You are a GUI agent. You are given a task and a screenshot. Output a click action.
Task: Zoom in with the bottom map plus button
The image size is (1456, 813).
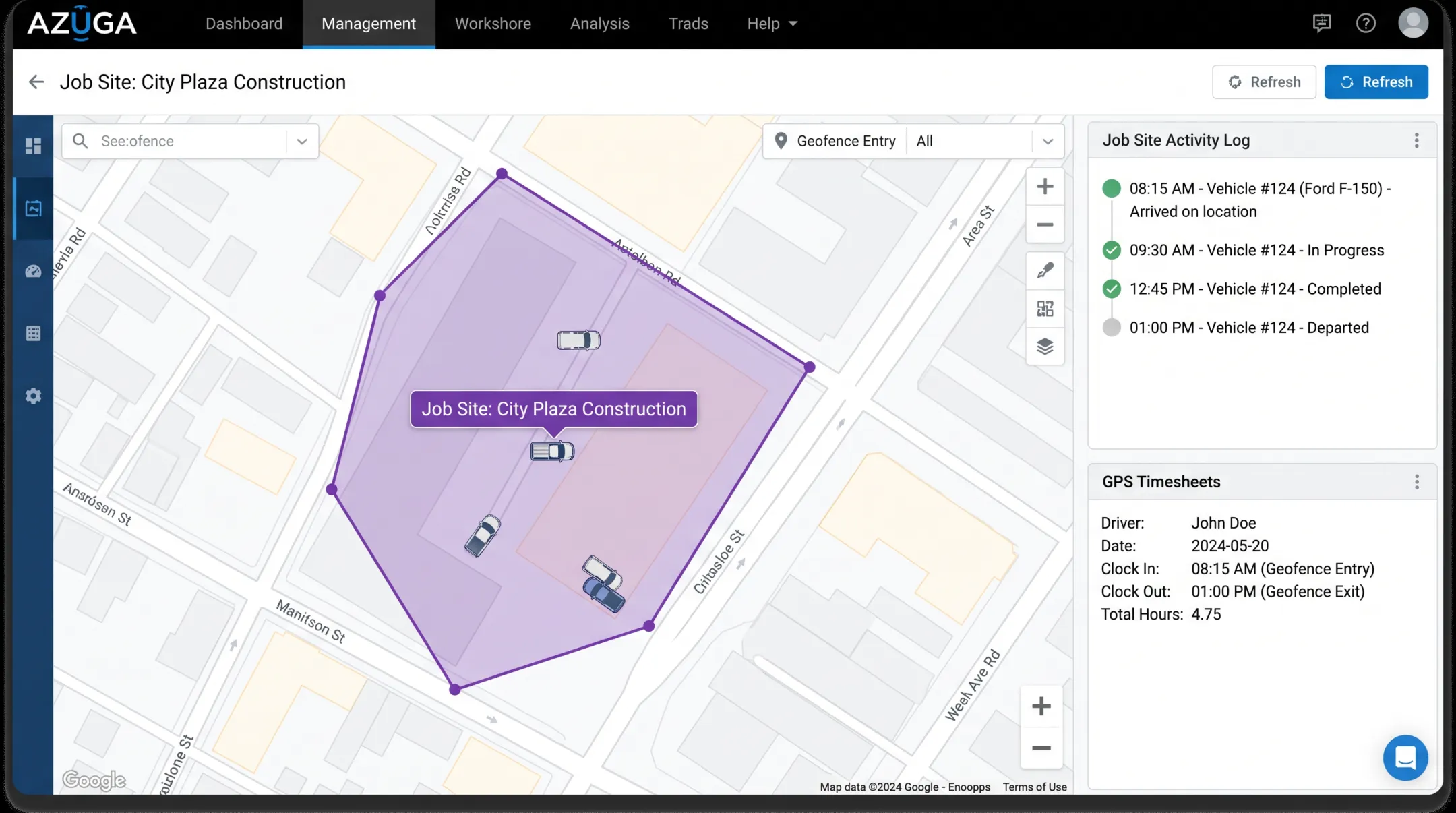tap(1041, 706)
